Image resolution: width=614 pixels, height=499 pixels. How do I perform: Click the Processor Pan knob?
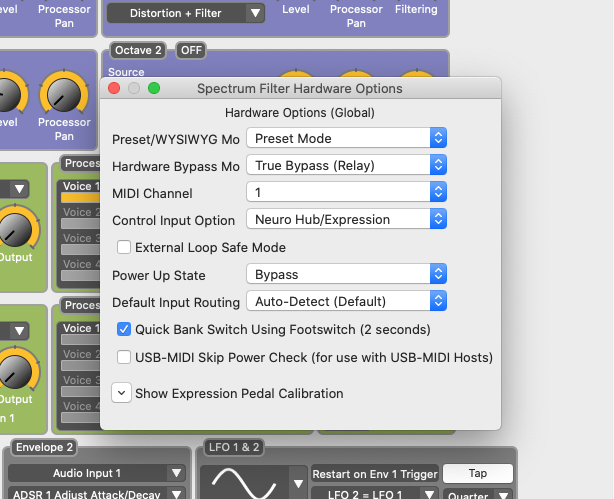point(64,94)
